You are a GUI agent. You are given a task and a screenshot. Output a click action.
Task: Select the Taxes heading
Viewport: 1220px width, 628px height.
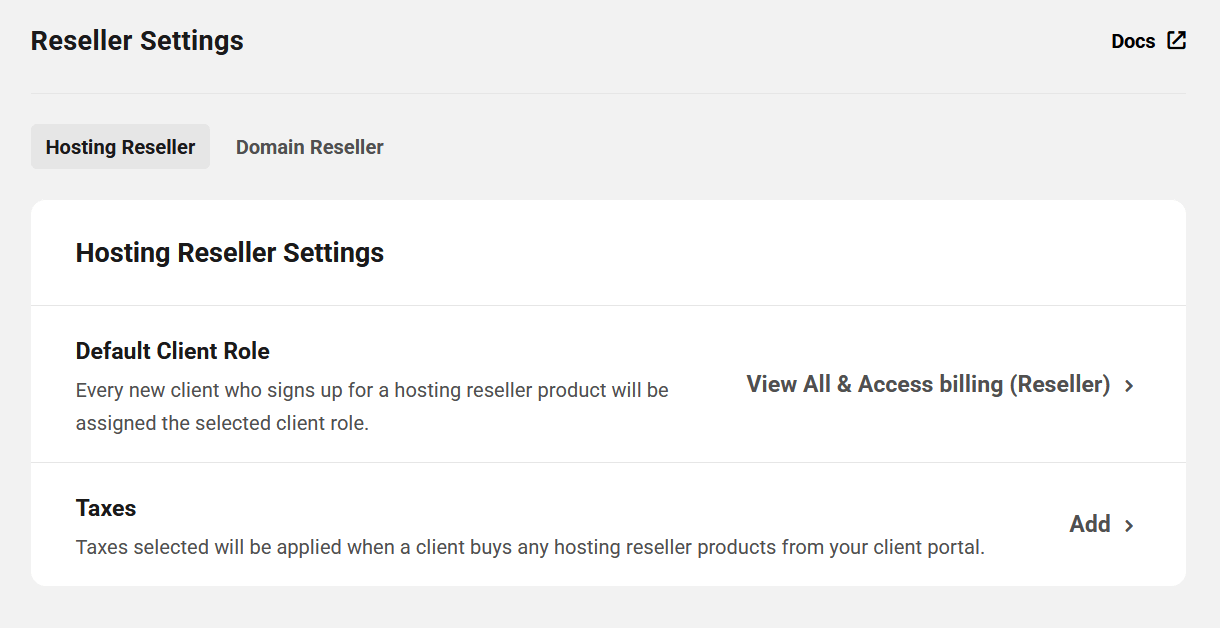point(106,508)
